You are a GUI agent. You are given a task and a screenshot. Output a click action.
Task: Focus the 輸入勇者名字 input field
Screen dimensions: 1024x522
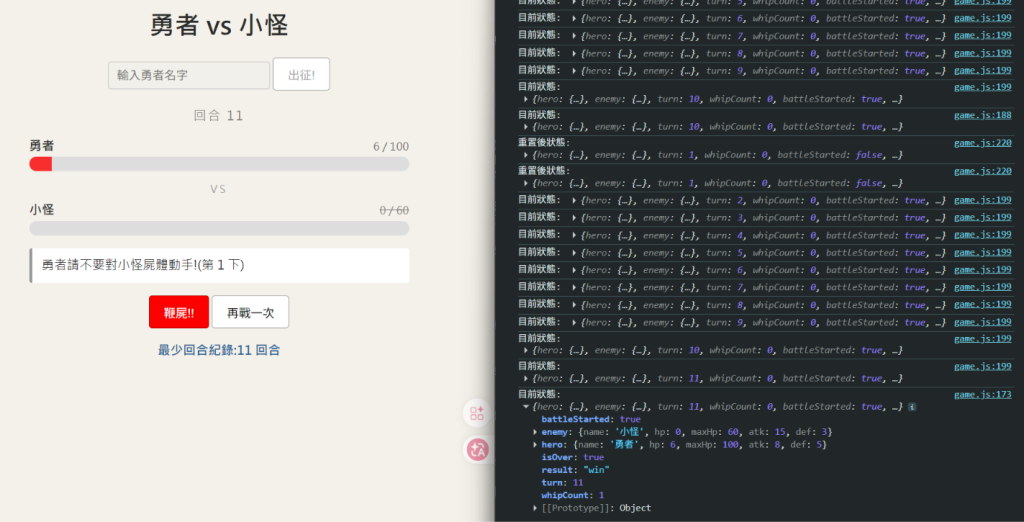tap(189, 75)
